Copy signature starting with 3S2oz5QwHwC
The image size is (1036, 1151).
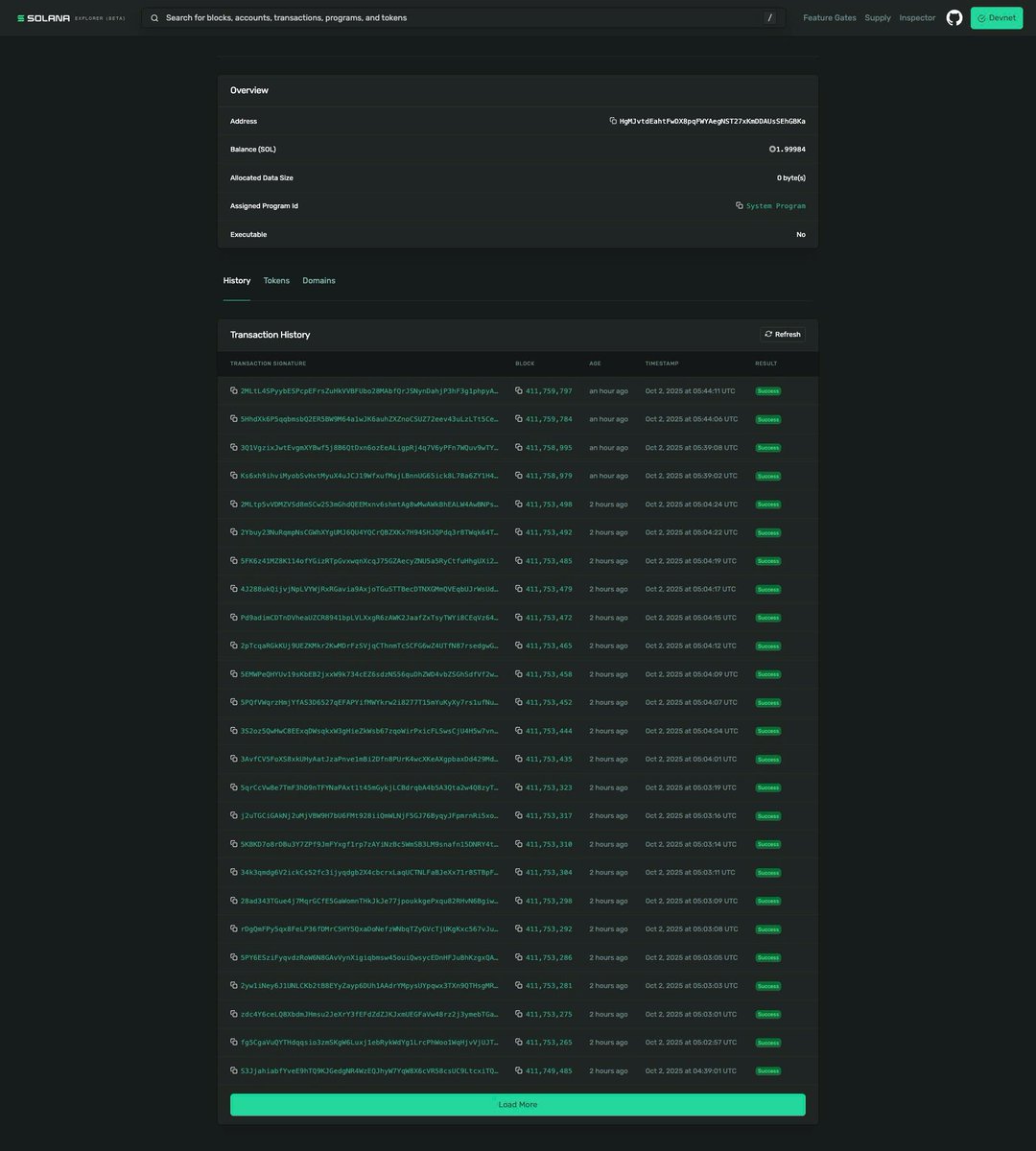(234, 731)
